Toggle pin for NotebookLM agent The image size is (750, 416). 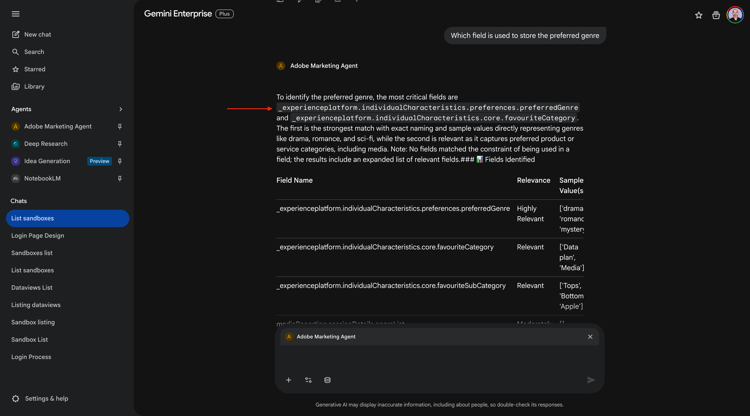coord(120,179)
